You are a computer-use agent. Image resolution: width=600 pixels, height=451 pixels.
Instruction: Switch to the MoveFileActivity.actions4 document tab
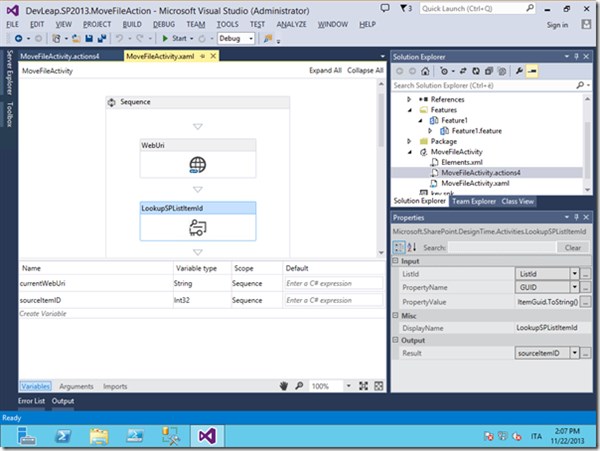coord(60,56)
